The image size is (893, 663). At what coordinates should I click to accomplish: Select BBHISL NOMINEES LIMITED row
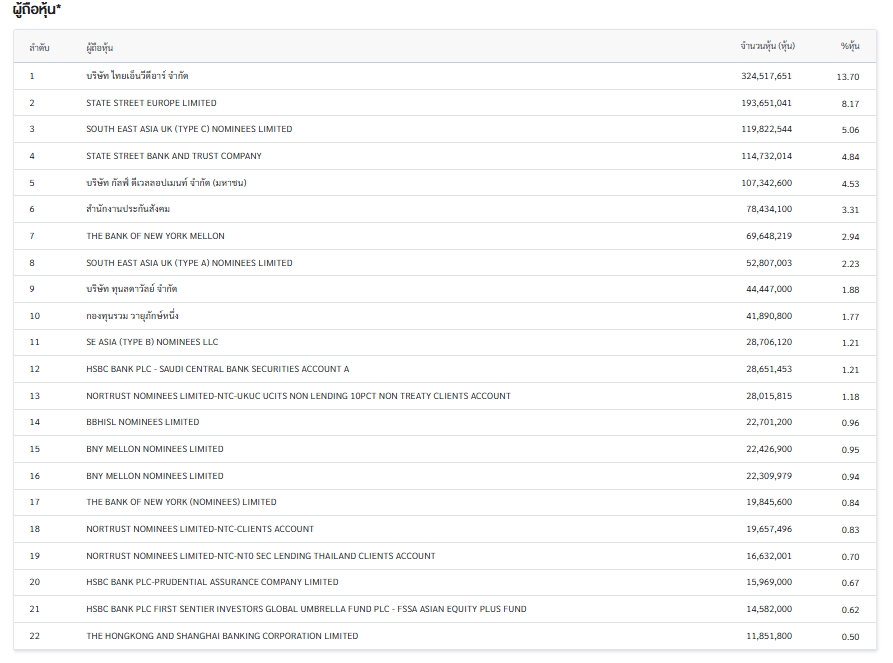(x=142, y=422)
